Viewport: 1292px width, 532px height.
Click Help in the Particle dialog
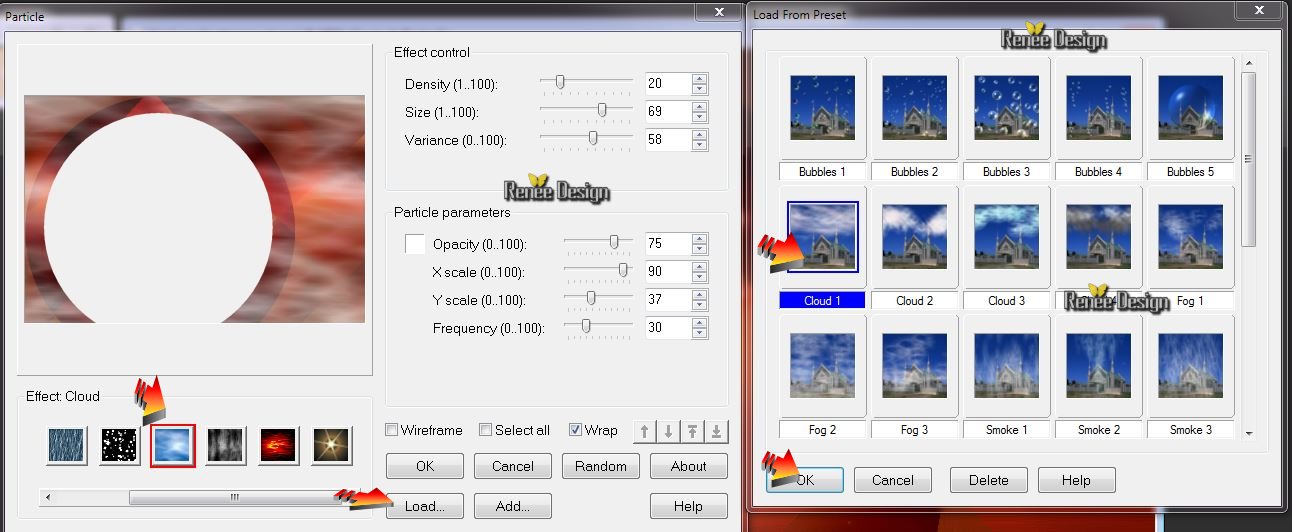tap(688, 506)
